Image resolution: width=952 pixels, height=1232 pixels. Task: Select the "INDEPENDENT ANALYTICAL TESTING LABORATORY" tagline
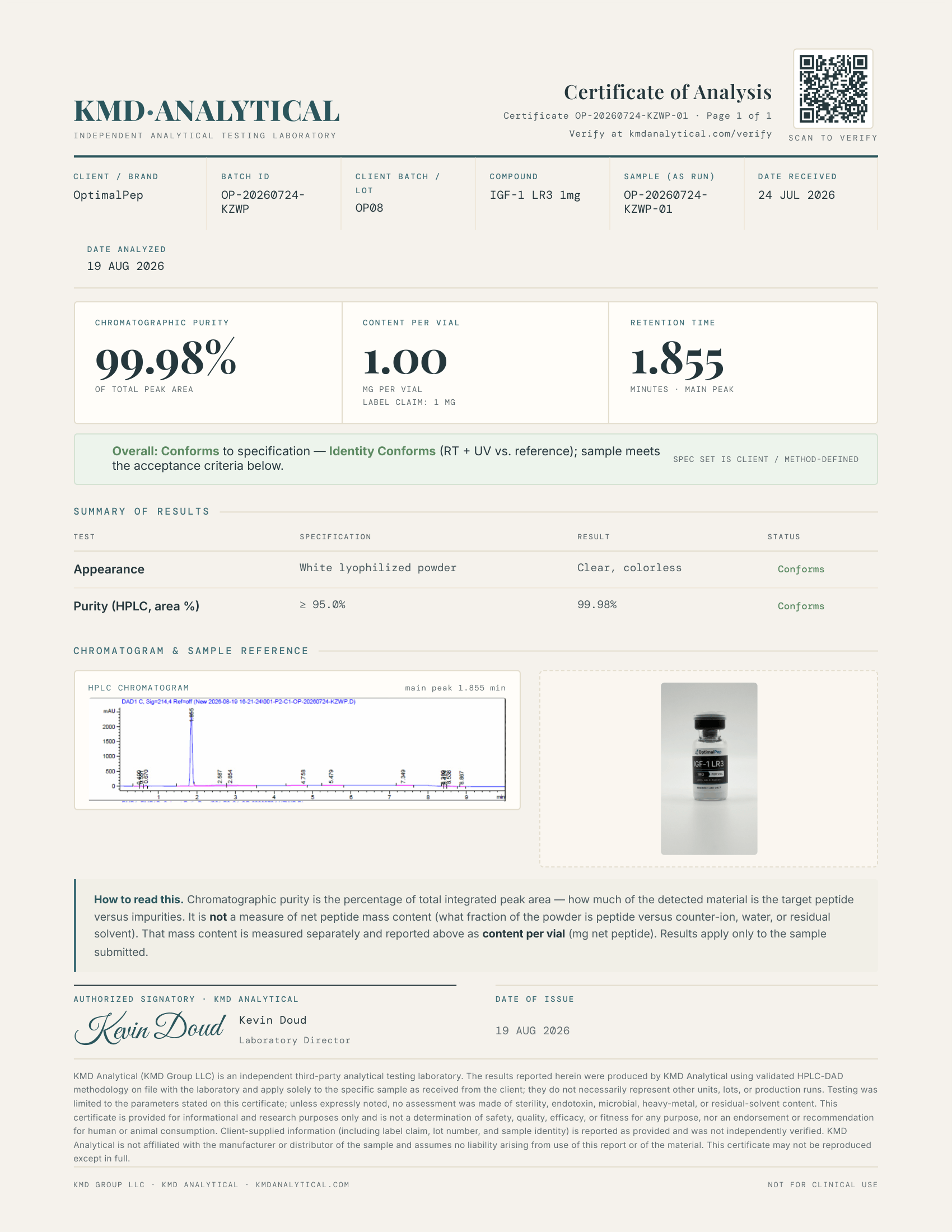point(205,136)
